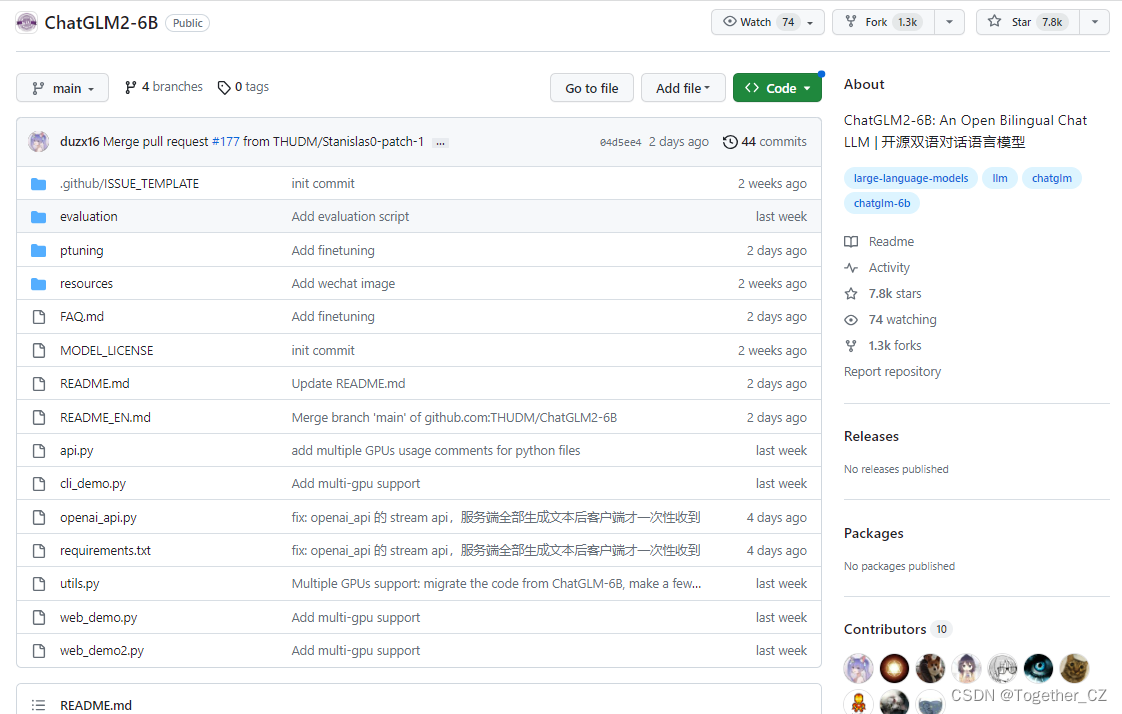Open the Packages section heading
This screenshot has height=714, width=1122.
point(874,534)
